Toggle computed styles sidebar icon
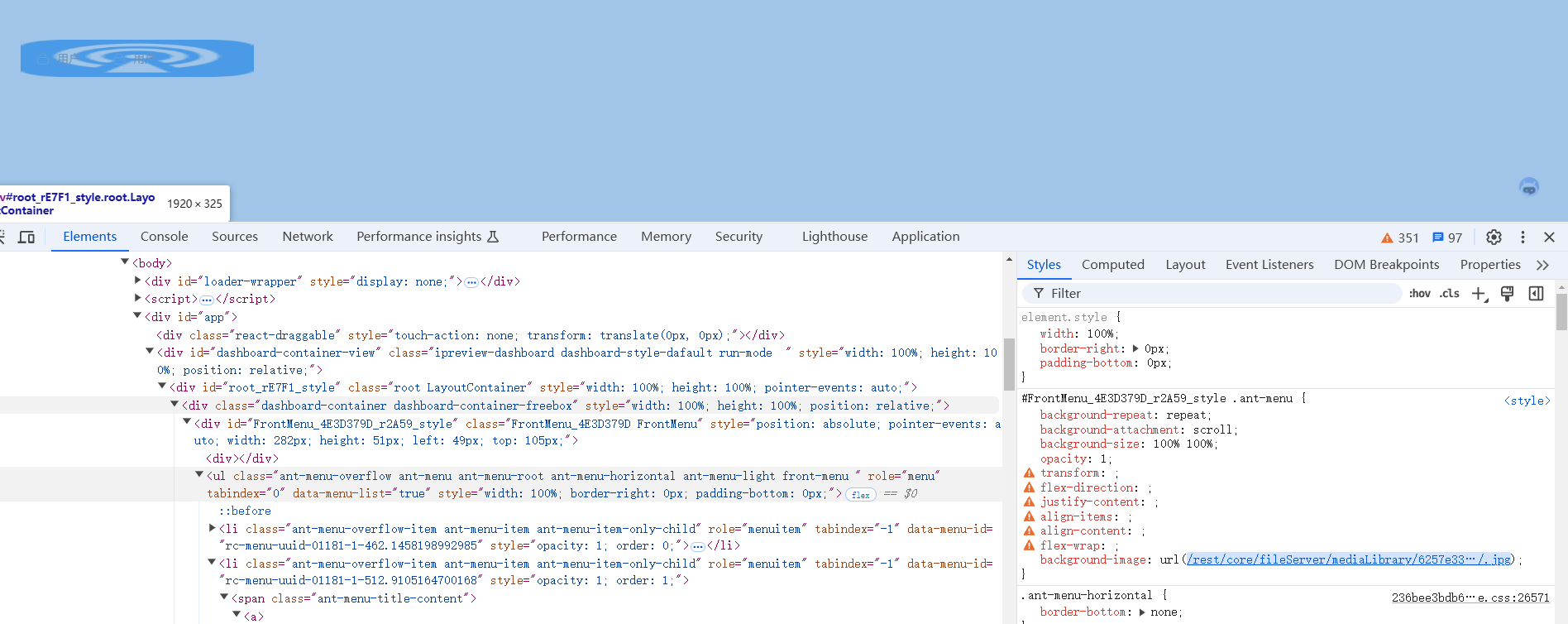 coord(1536,294)
